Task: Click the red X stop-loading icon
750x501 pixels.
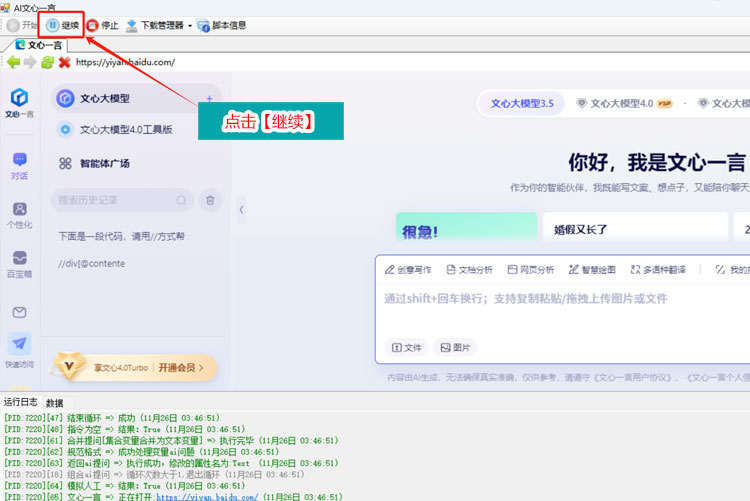Action: pos(65,62)
